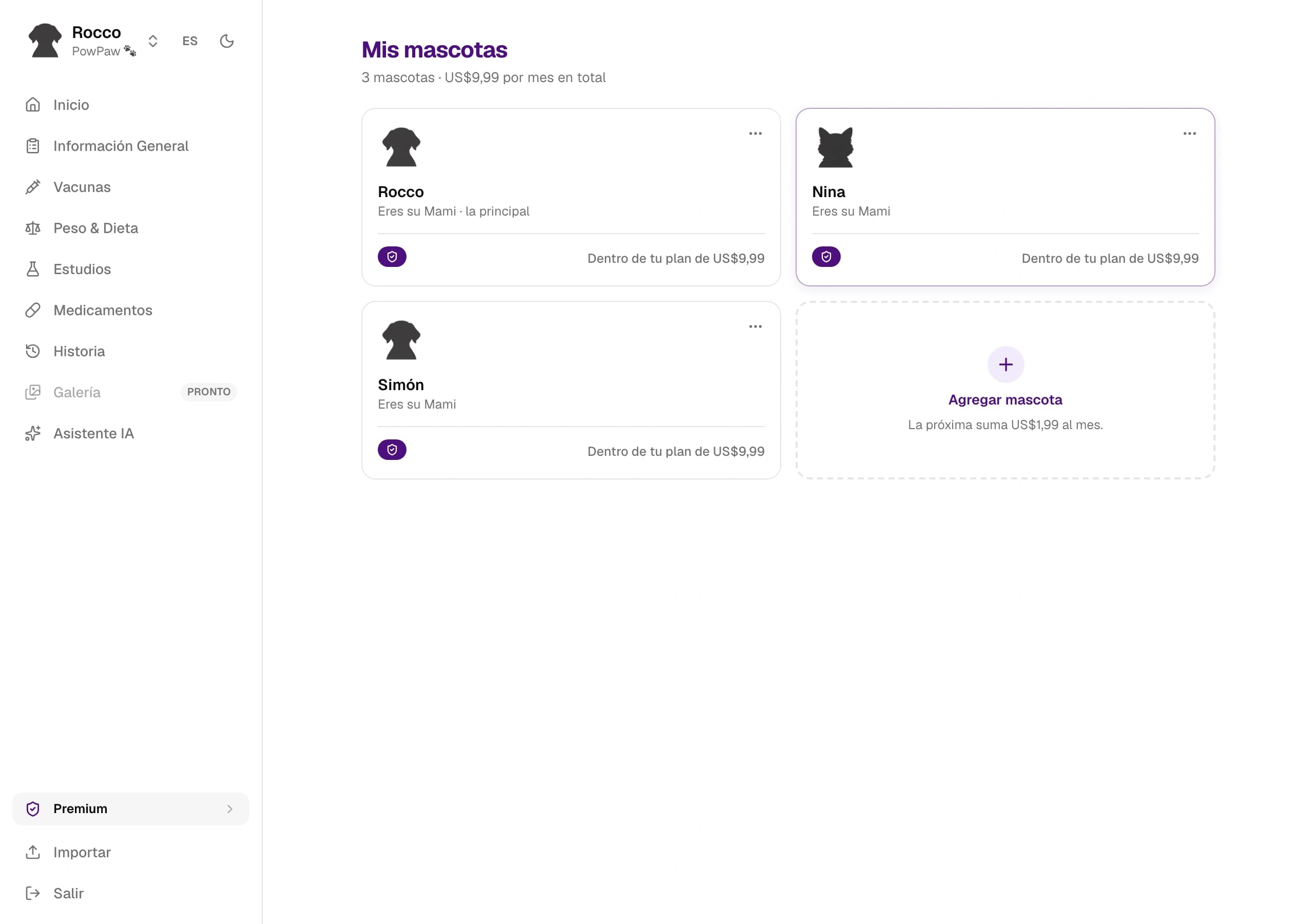Click Nina's cat silhouette on her card
The width and height of the screenshot is (1314, 924).
[x=836, y=147]
